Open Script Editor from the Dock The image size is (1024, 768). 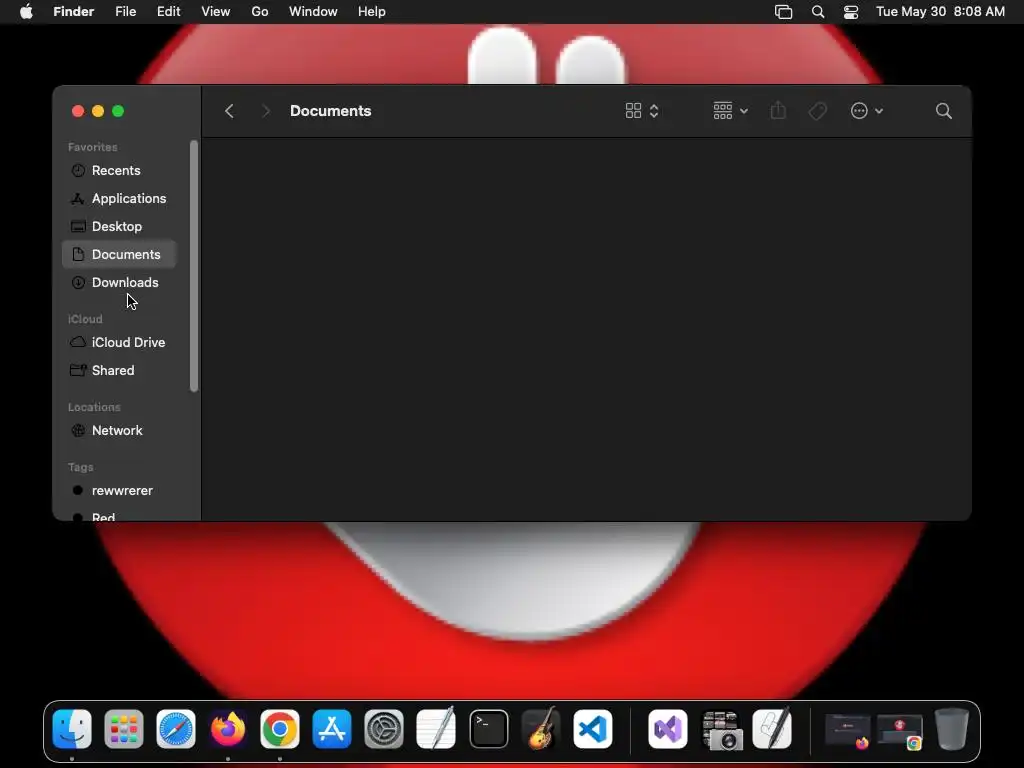pos(772,729)
